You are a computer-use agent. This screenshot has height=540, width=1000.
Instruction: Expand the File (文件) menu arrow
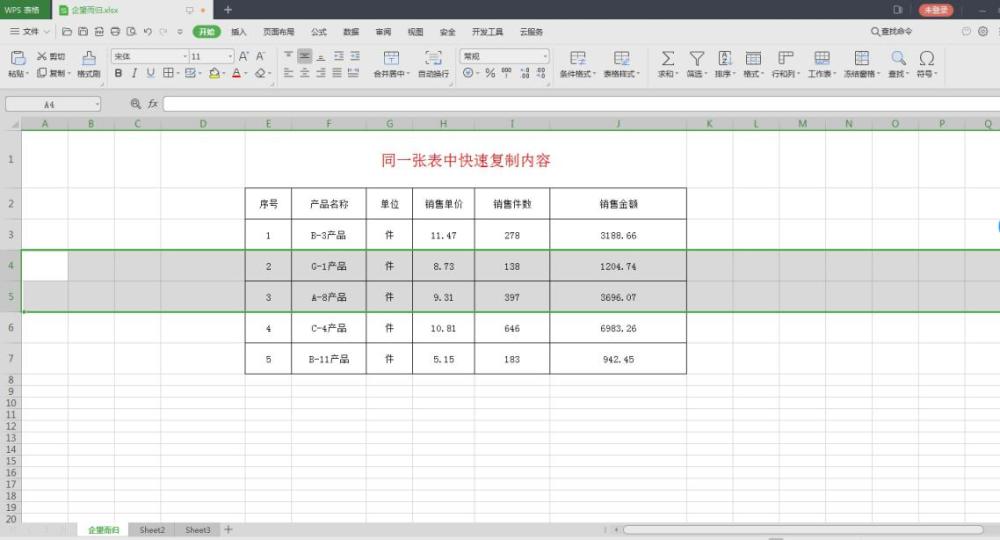point(47,31)
